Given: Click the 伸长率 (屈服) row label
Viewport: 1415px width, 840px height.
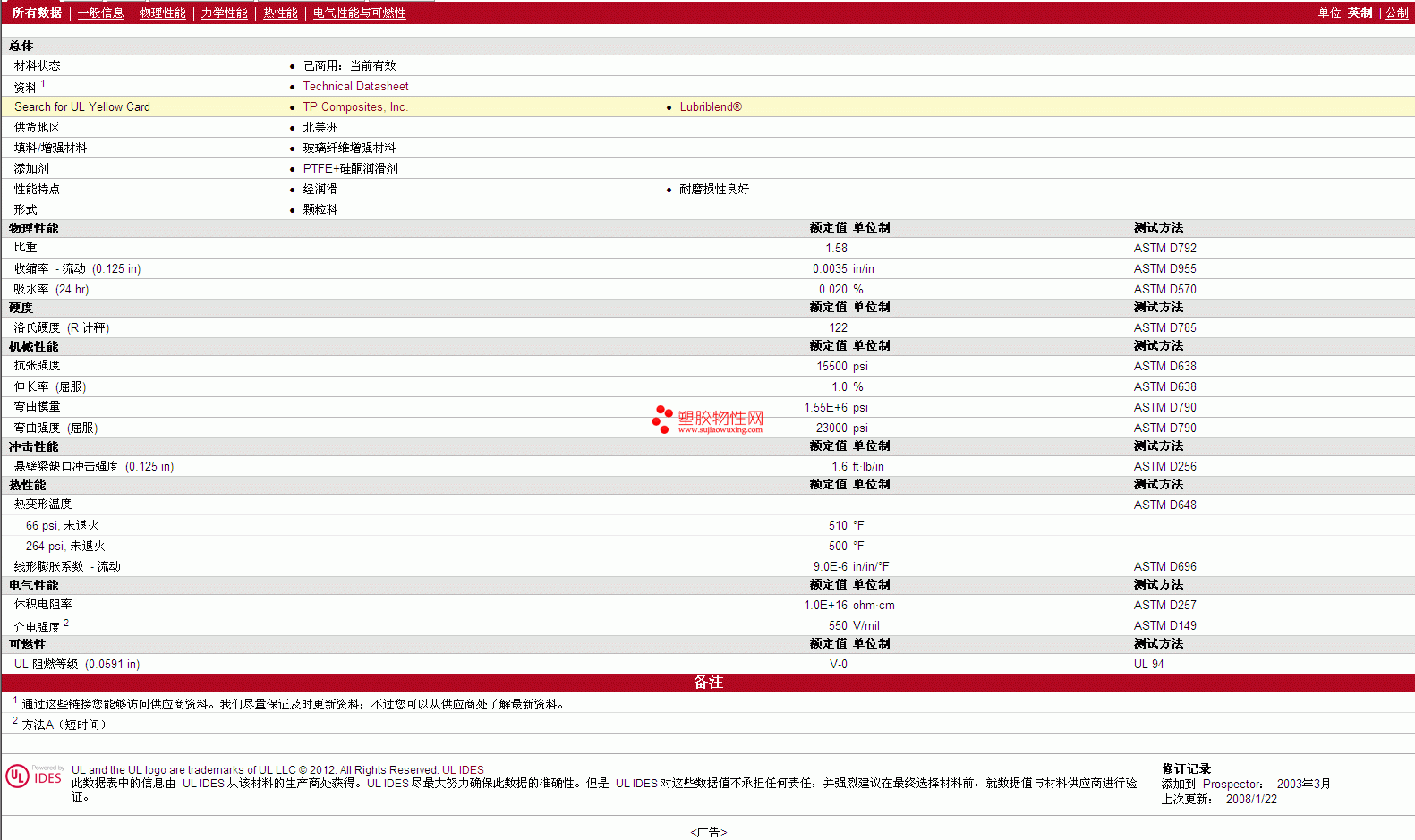Looking at the screenshot, I should click(50, 387).
